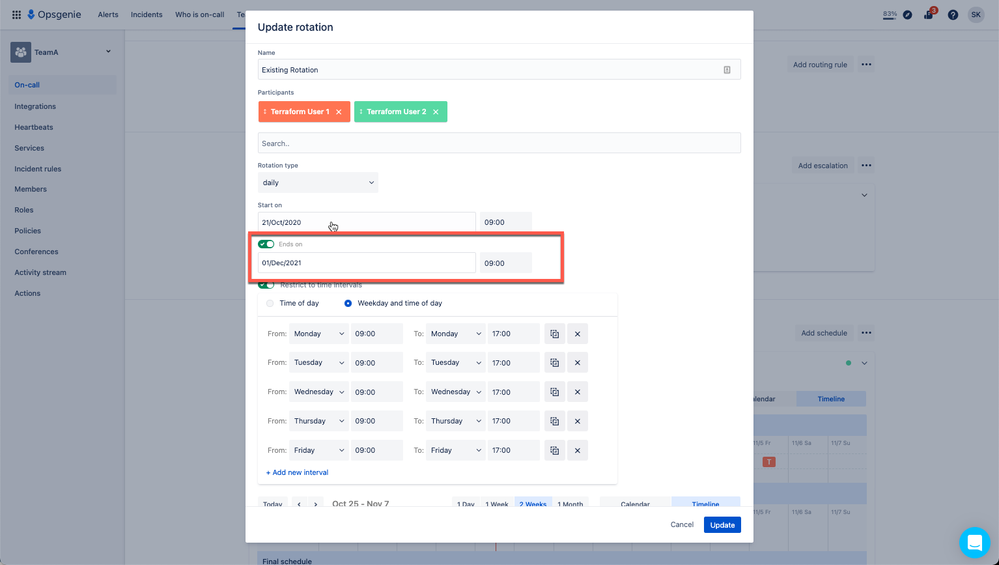Screen dimensions: 999x565
Task: Copy the Tuesday interval row
Action: click(554, 363)
